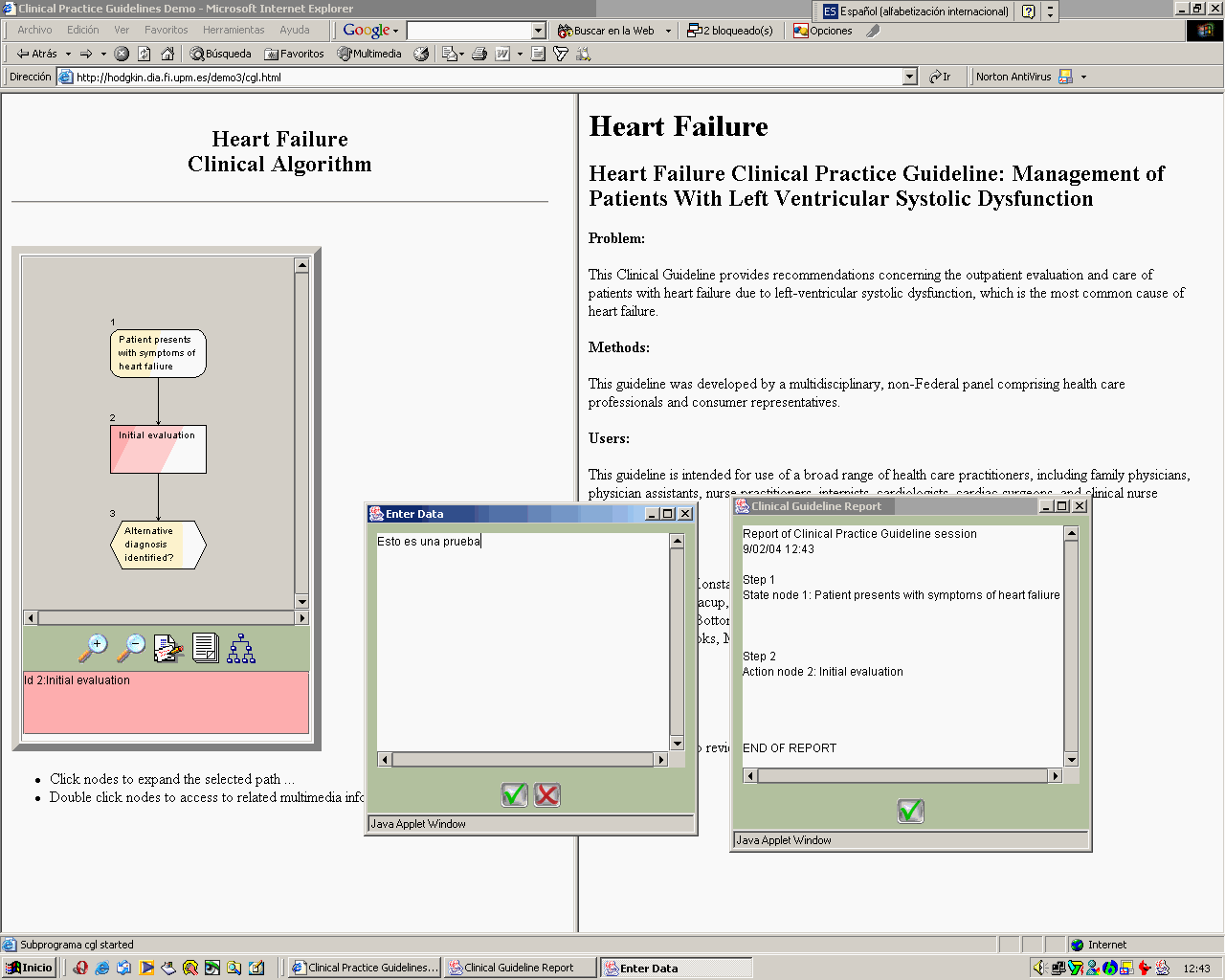Open the report document pages icon
The height and width of the screenshot is (980, 1225).
pyautogui.click(x=205, y=648)
